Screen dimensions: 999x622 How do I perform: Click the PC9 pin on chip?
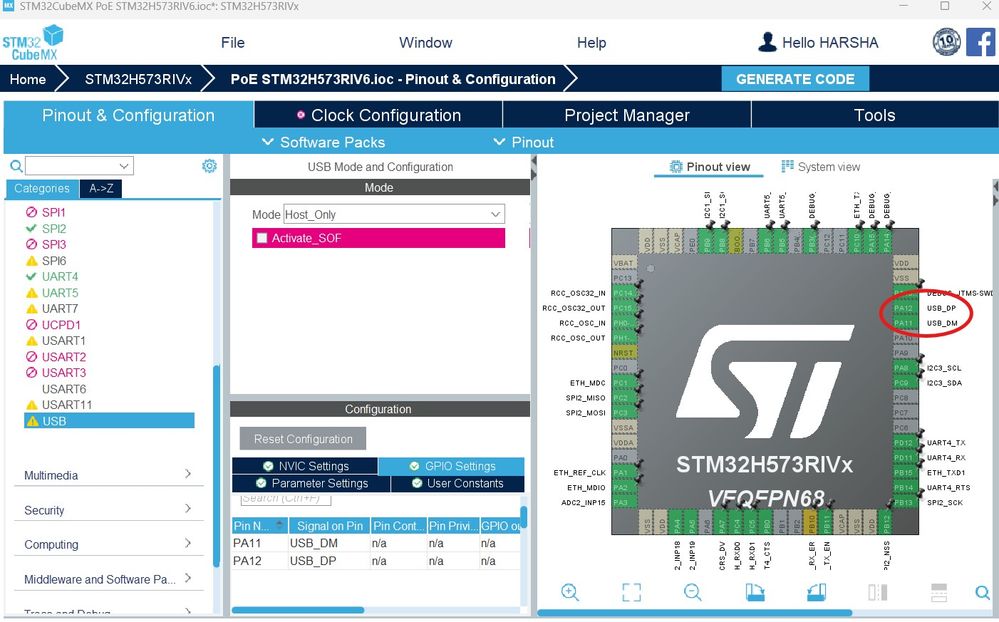903,383
